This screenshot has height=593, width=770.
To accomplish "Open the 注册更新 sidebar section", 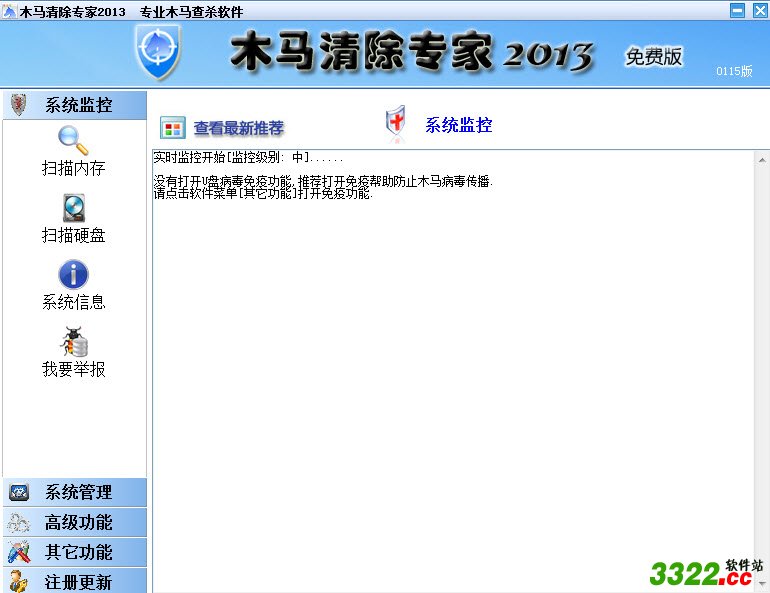I will pos(75,581).
